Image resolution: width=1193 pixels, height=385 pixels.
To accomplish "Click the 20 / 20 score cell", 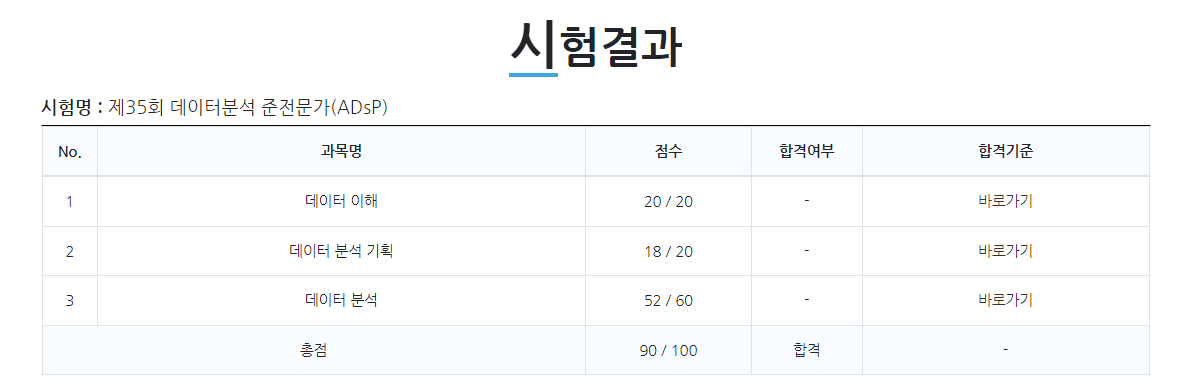I will (x=668, y=202).
